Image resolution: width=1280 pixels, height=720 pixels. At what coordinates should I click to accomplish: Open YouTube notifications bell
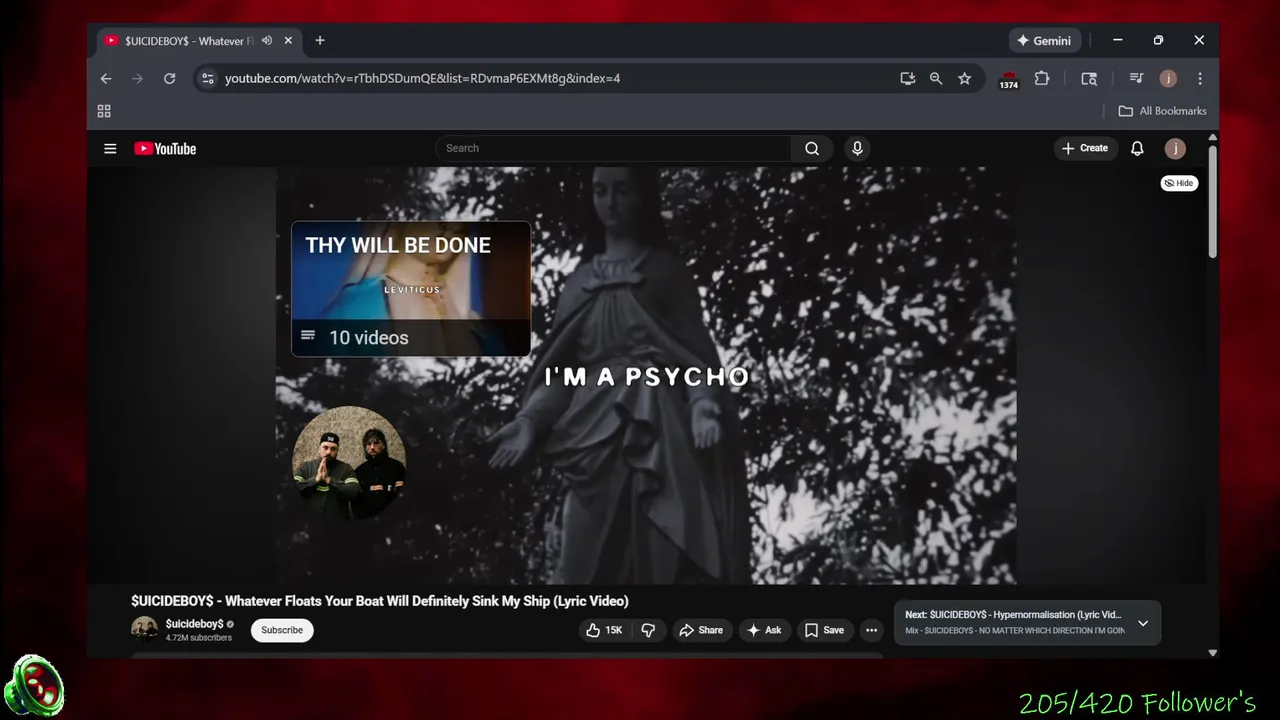[1137, 148]
